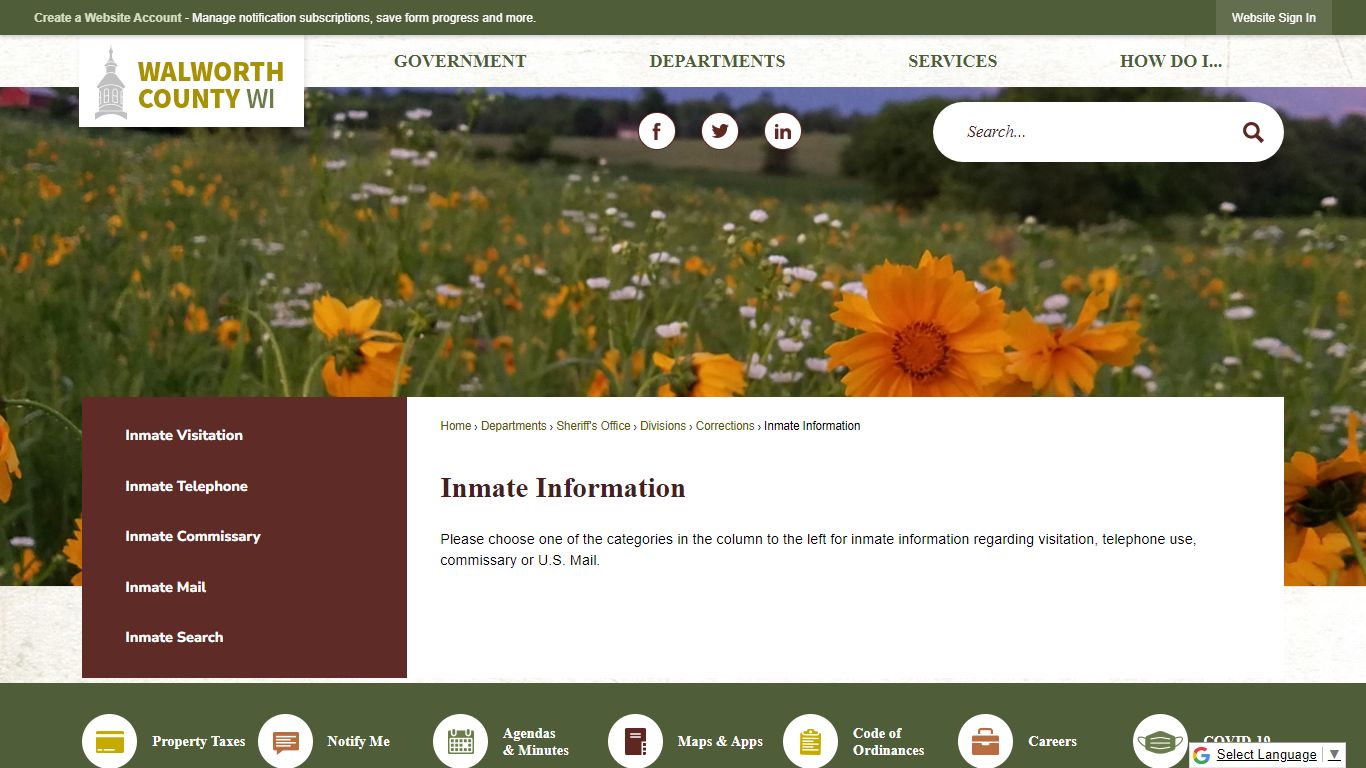Viewport: 1366px width, 768px height.
Task: Go to Corrections breadcrumb link
Action: 725,426
